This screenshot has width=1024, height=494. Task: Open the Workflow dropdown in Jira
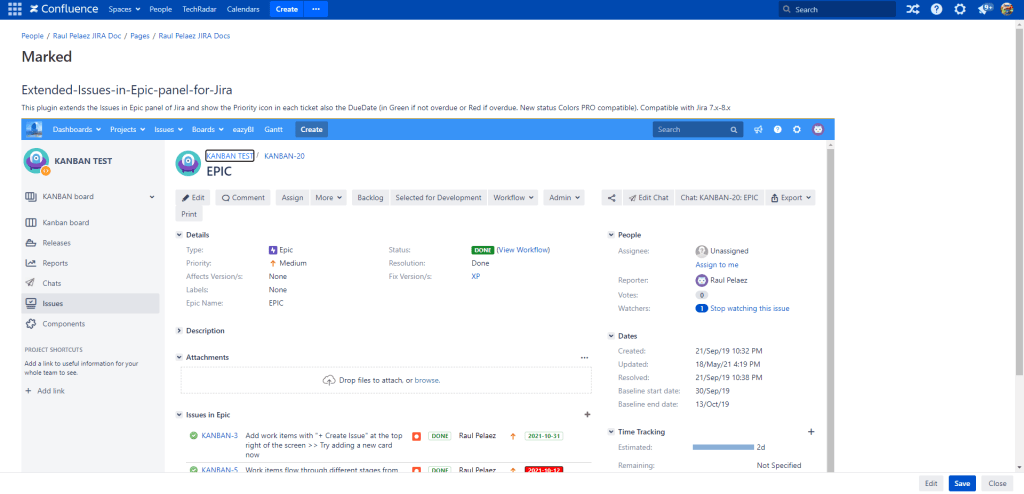tap(514, 198)
